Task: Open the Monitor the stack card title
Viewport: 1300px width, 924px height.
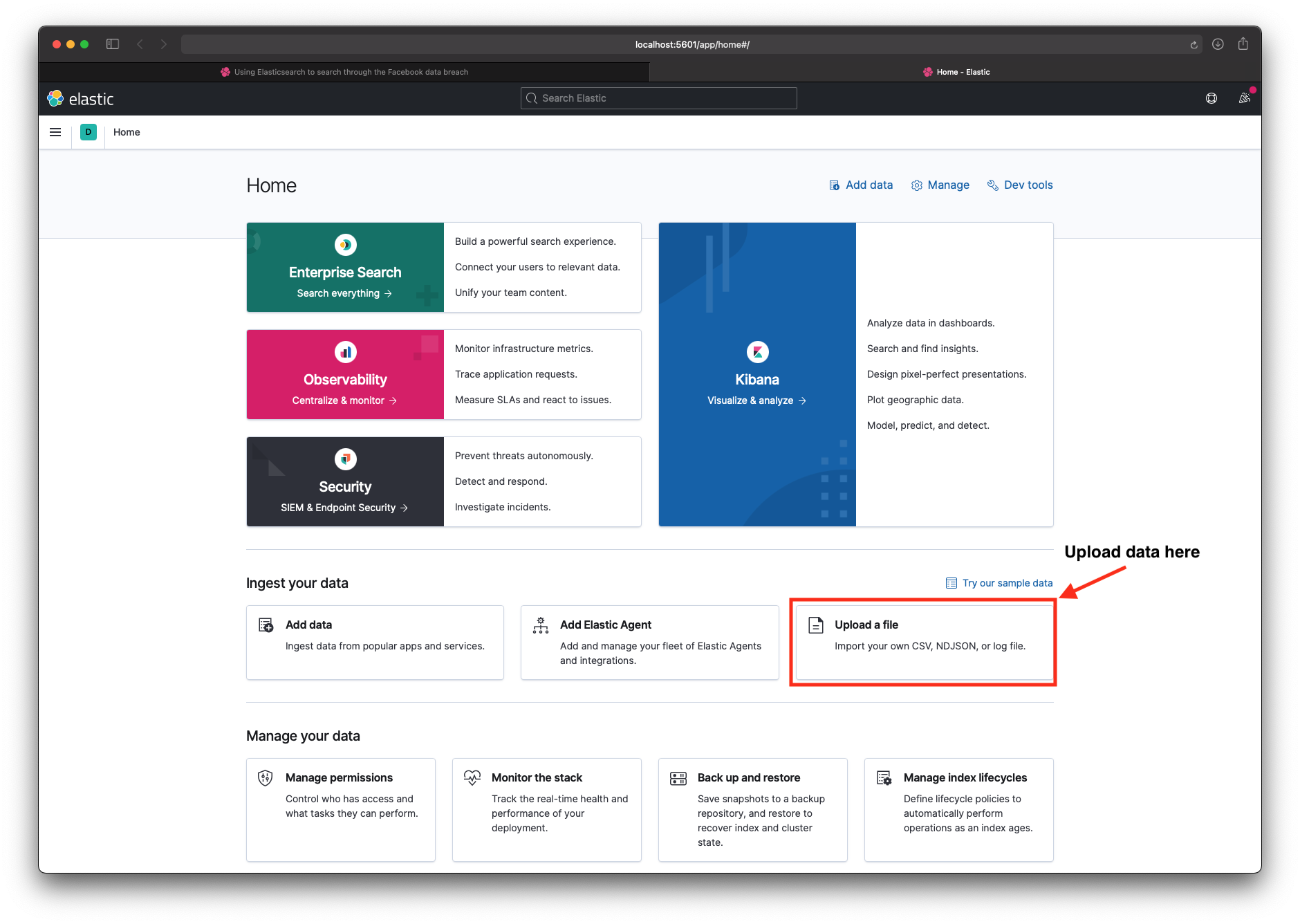Action: [x=537, y=777]
